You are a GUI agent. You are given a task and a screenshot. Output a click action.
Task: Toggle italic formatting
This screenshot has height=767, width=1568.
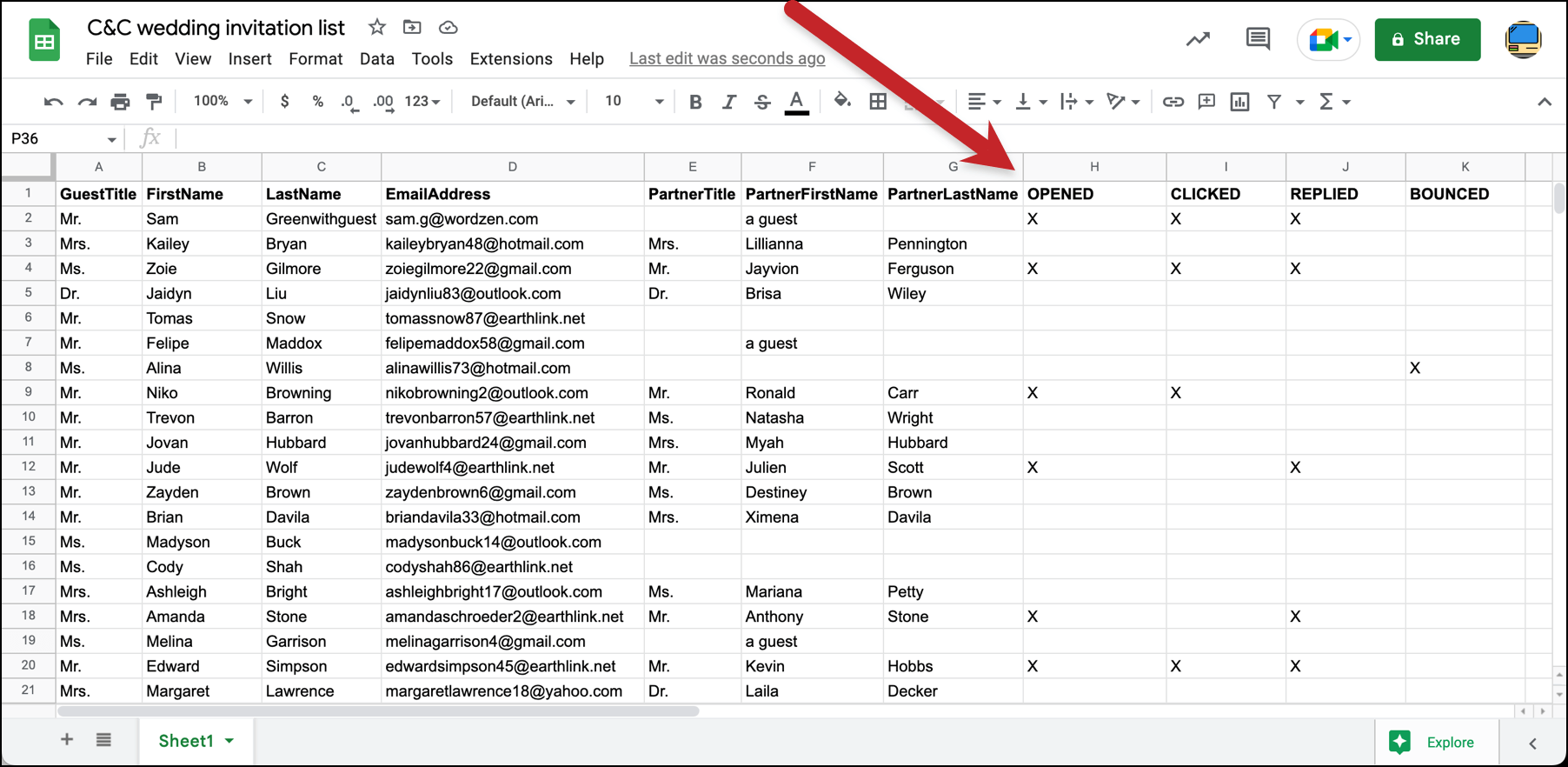point(728,102)
